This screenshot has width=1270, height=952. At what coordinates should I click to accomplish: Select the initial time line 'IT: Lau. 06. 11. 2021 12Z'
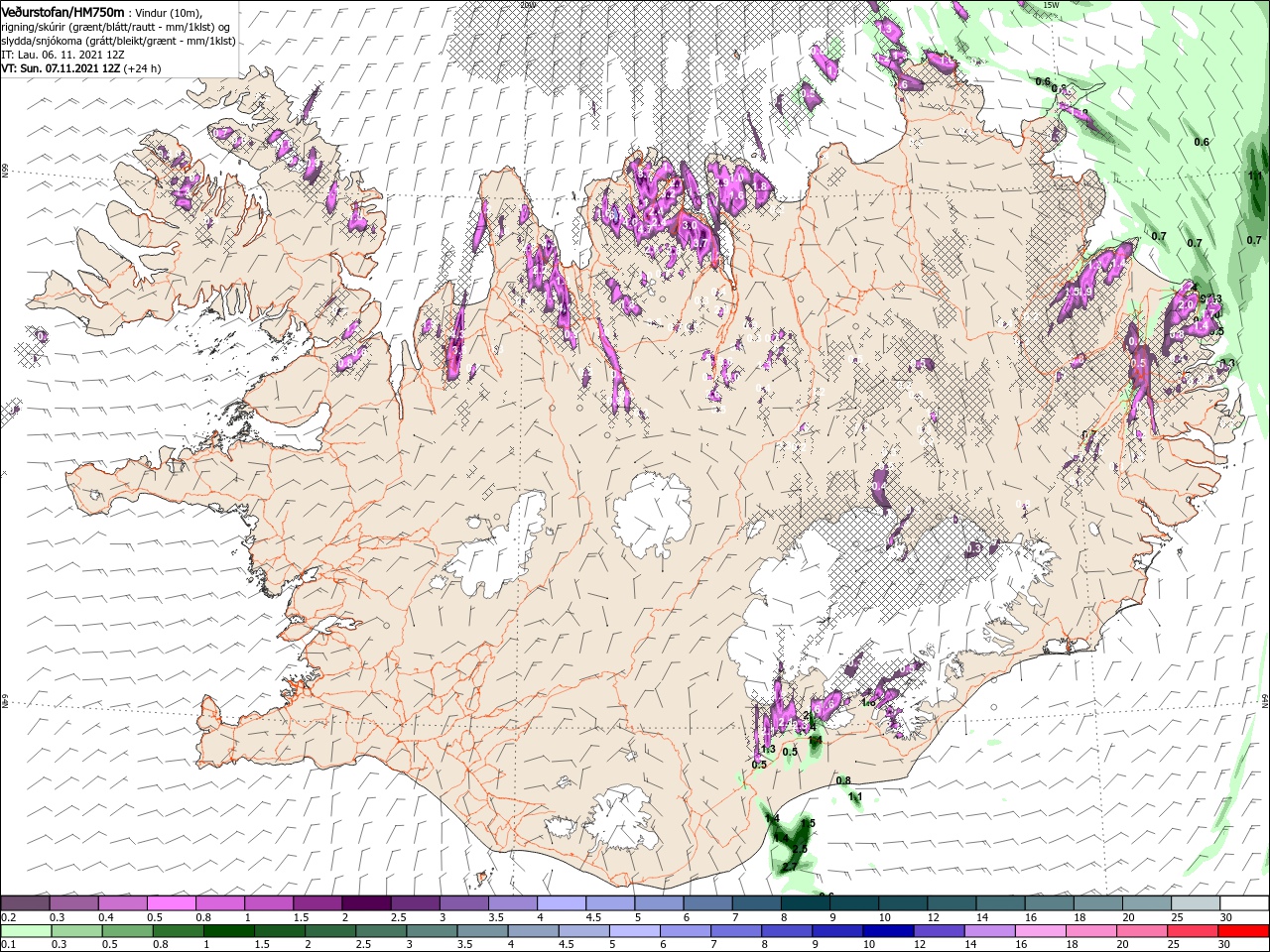63,55
